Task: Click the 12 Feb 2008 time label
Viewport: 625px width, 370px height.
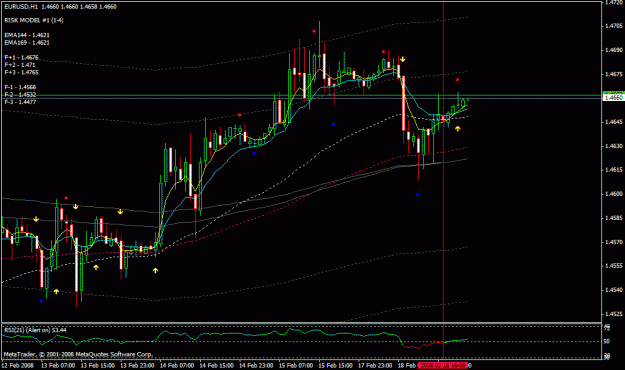Action: (18, 366)
